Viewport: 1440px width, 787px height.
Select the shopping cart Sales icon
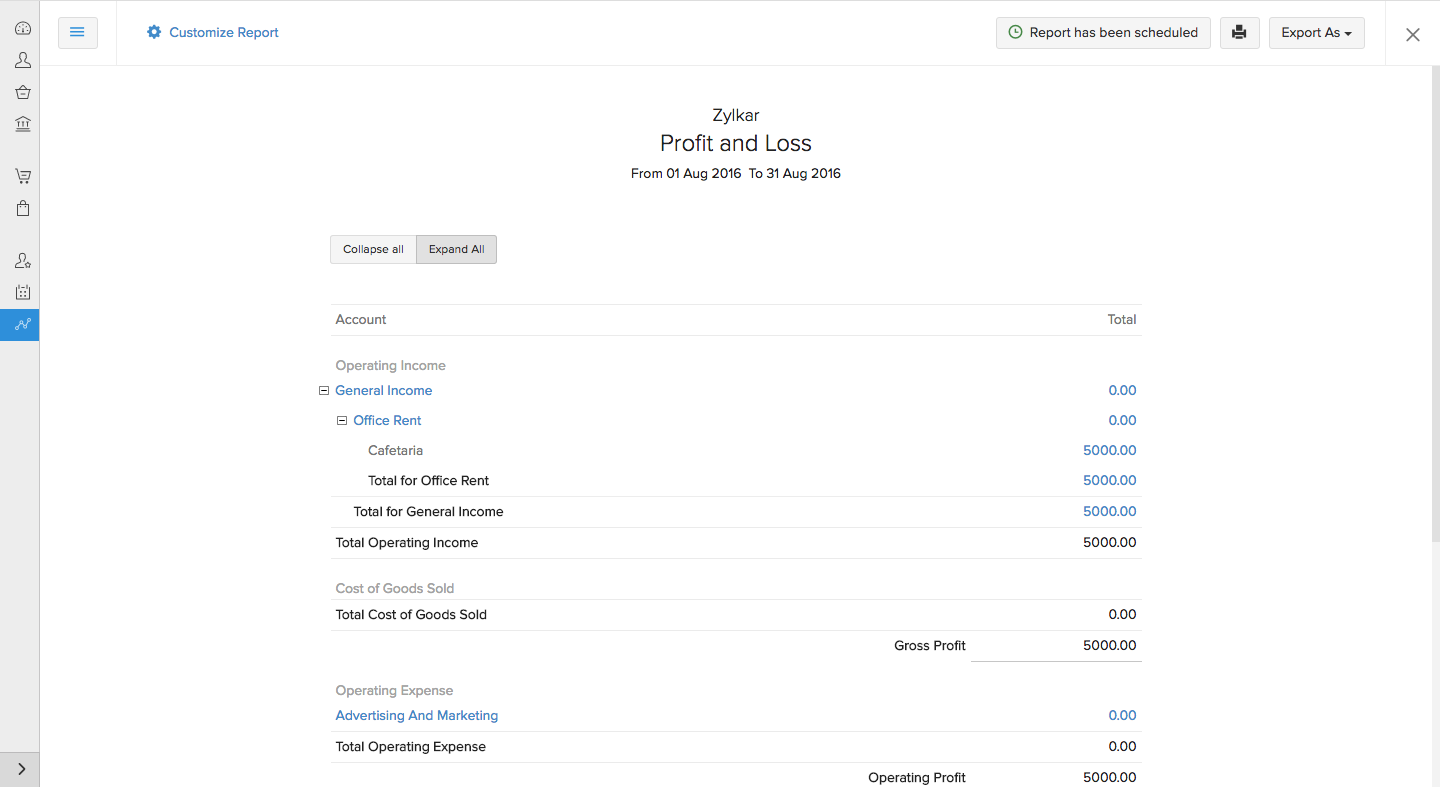click(x=22, y=176)
